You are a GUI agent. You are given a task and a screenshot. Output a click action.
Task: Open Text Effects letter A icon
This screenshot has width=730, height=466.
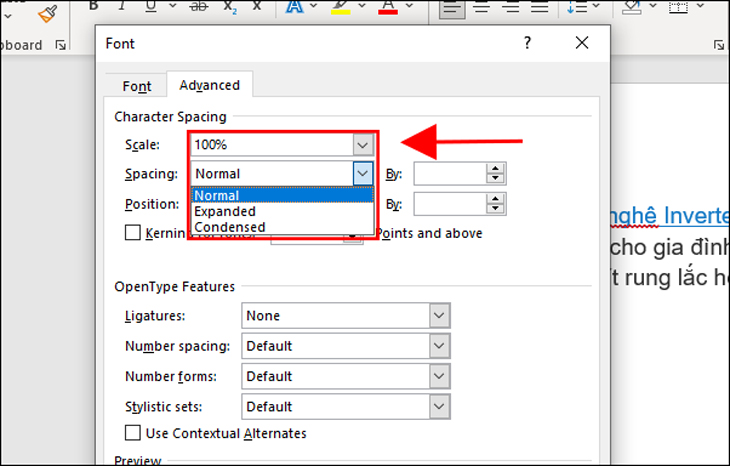pos(294,7)
